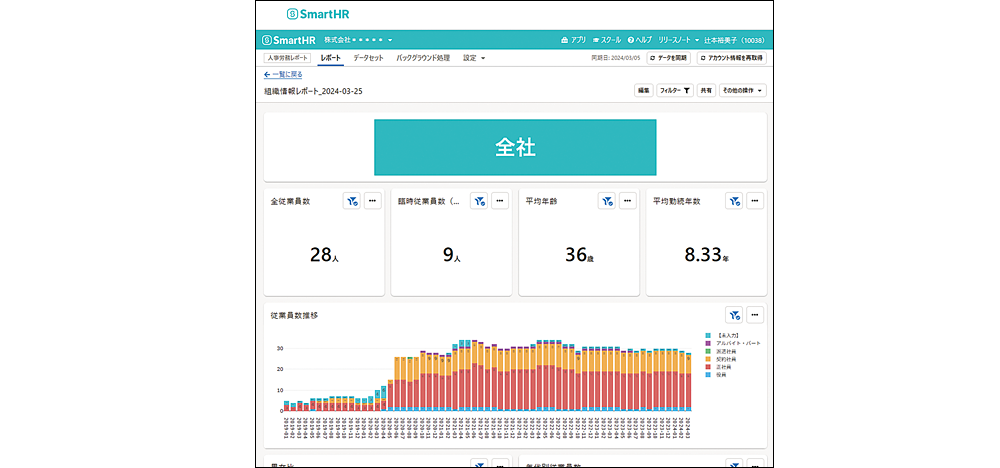The image size is (1000, 468).
Task: Open the more options menu on 全従業員数 card
Action: pyautogui.click(x=372, y=201)
